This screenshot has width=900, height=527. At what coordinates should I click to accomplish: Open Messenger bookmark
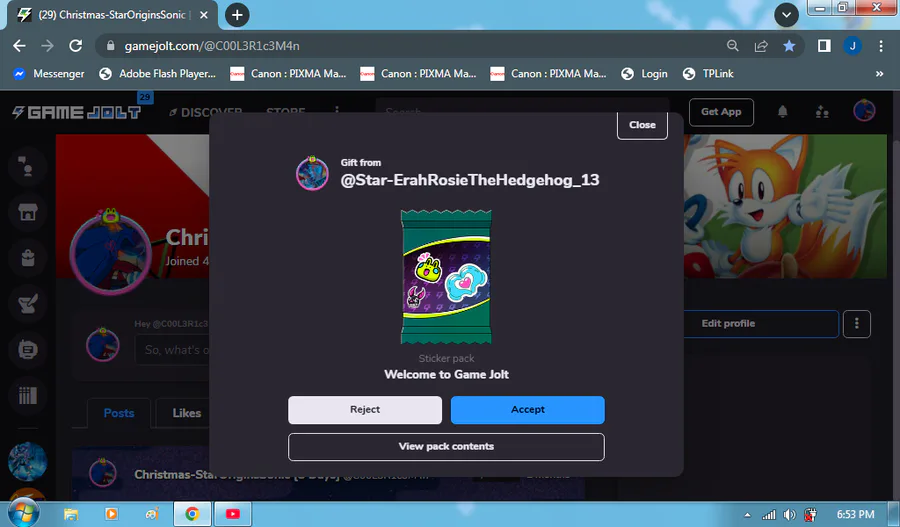(49, 74)
